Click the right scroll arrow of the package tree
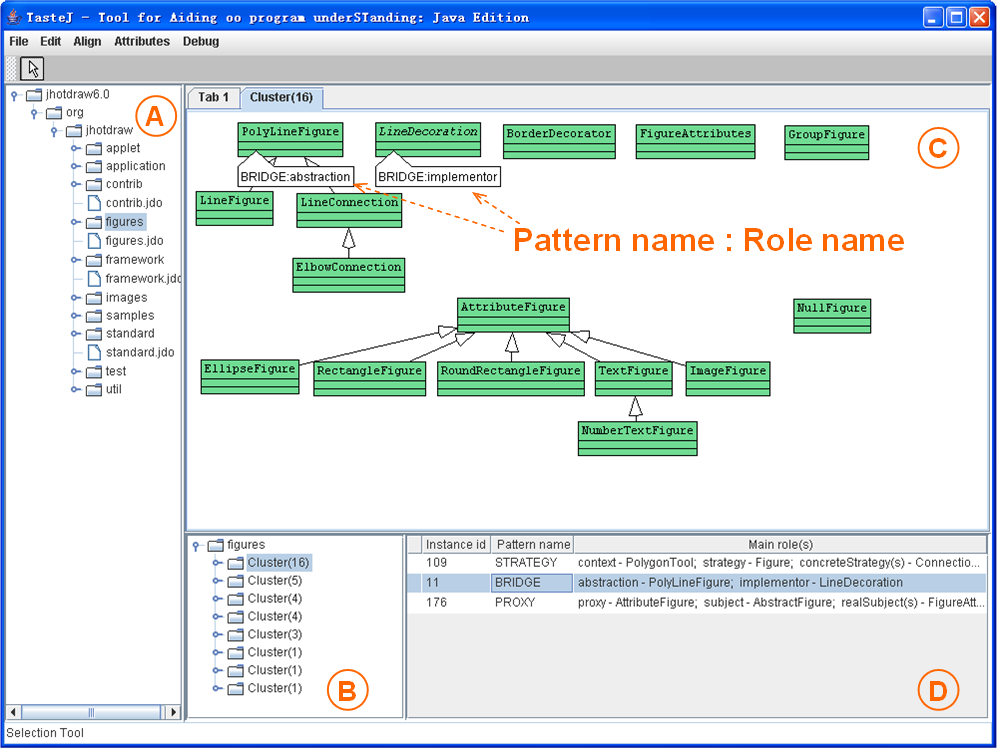 [172, 712]
